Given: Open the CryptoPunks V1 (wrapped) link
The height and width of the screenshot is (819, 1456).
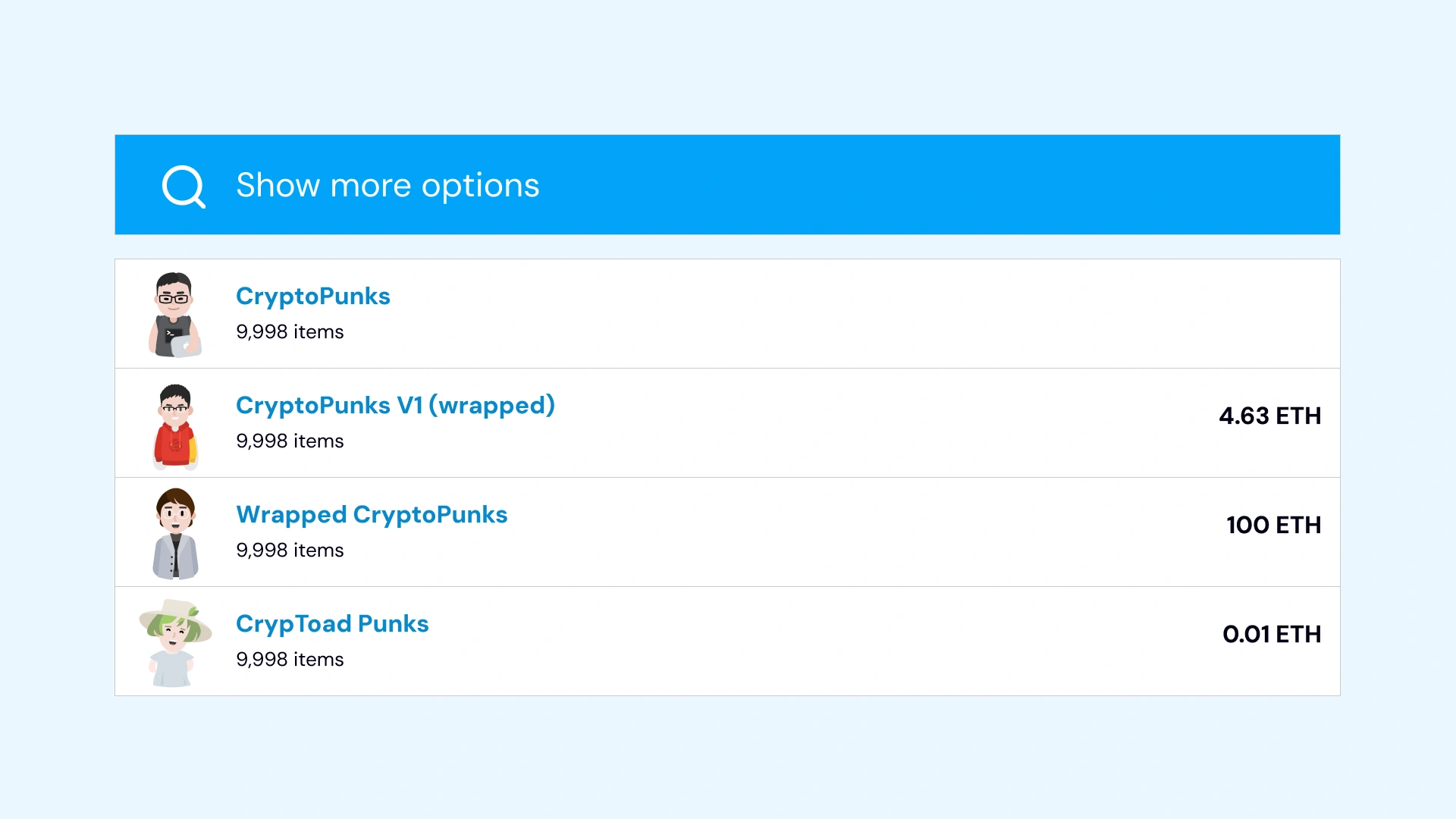Looking at the screenshot, I should [395, 406].
